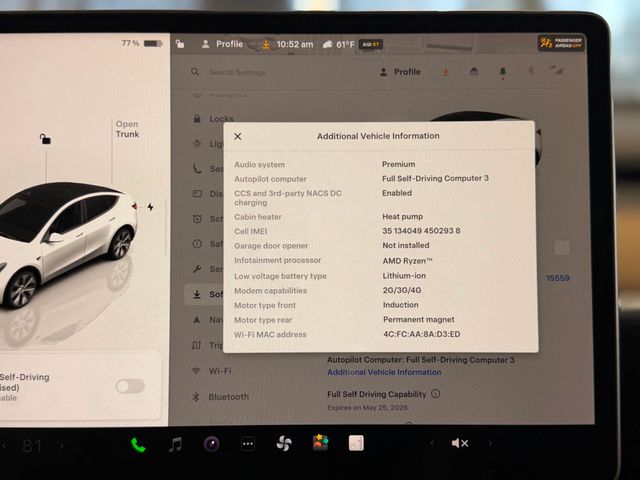Open the notifications bell icon
This screenshot has height=480, width=640.
click(x=502, y=72)
